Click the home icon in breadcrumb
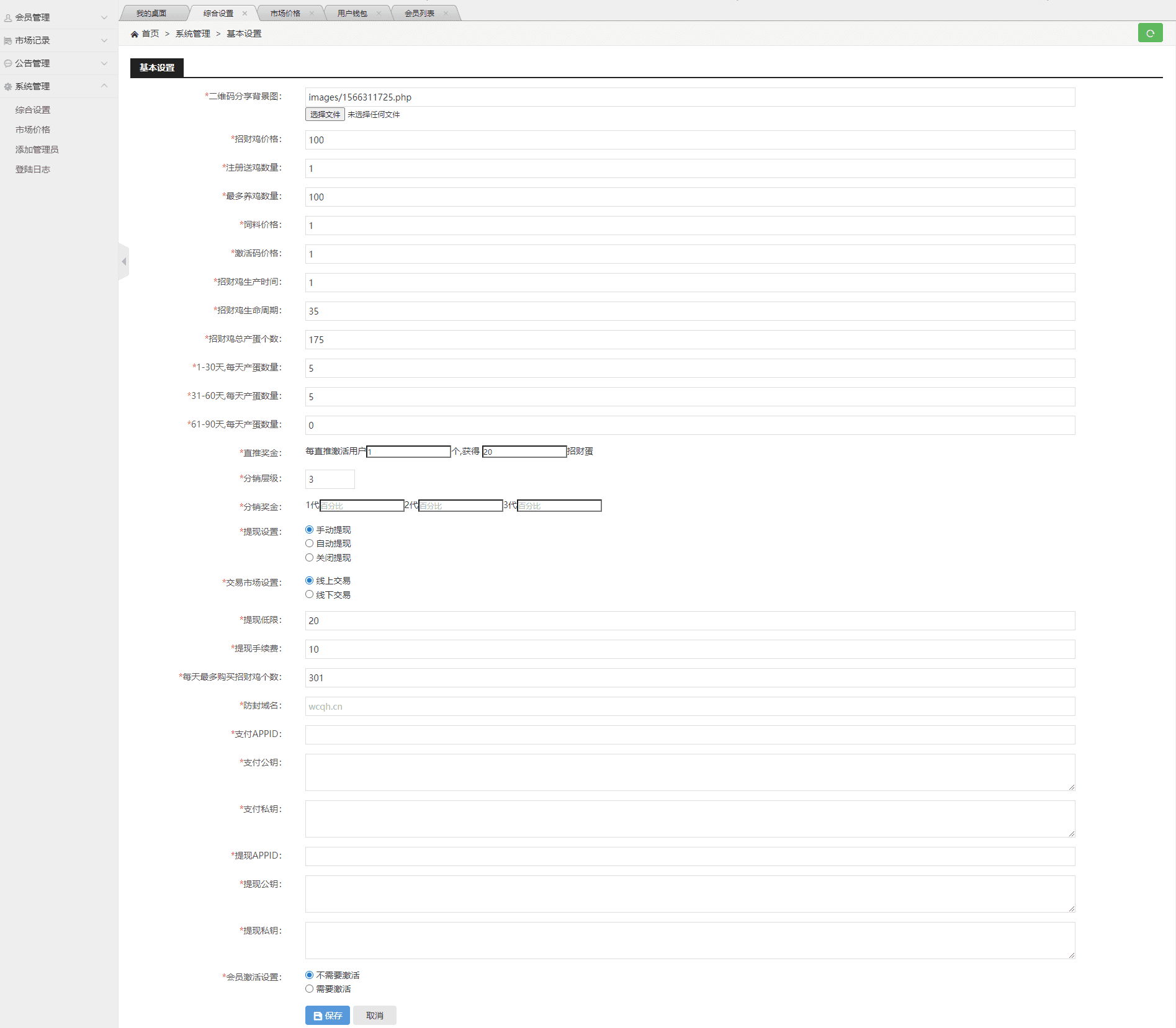 (135, 34)
